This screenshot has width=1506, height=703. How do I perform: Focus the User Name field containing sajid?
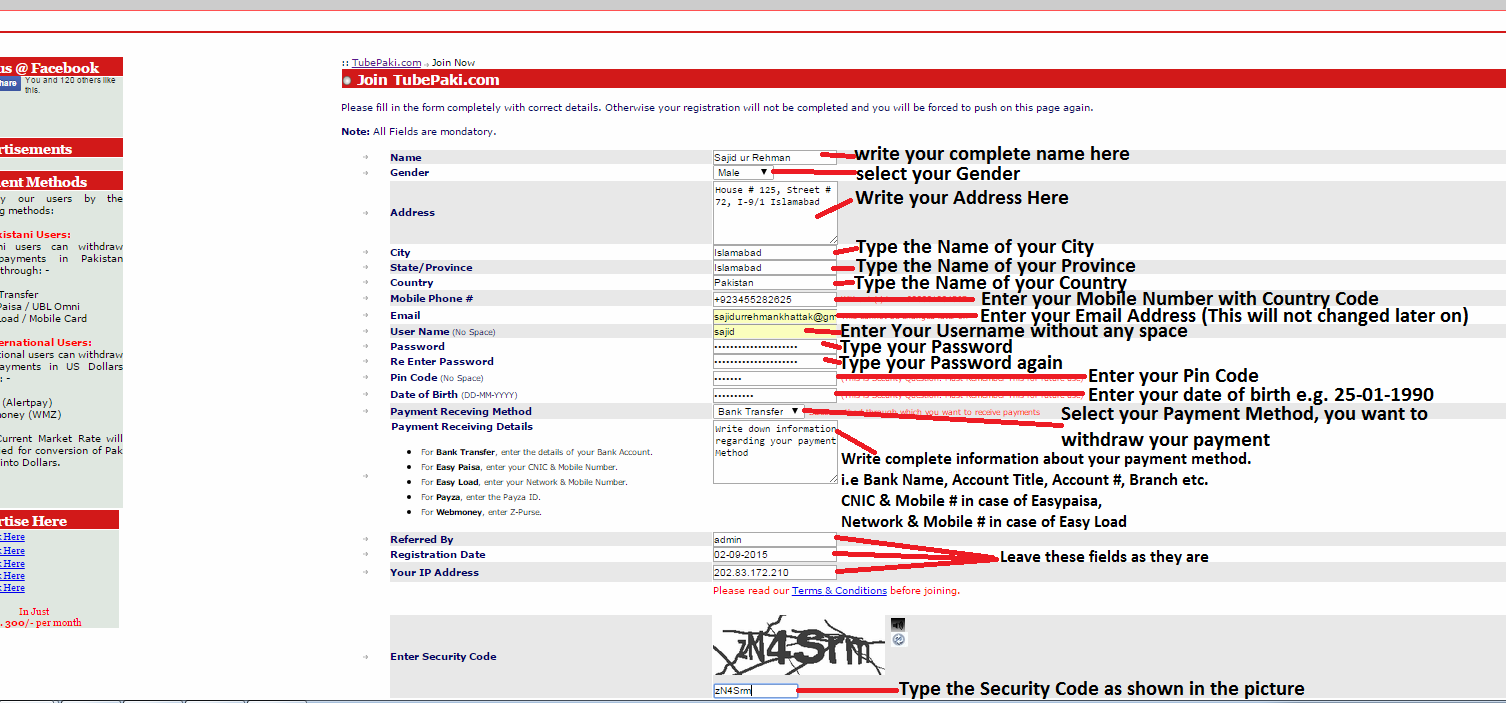tap(774, 331)
